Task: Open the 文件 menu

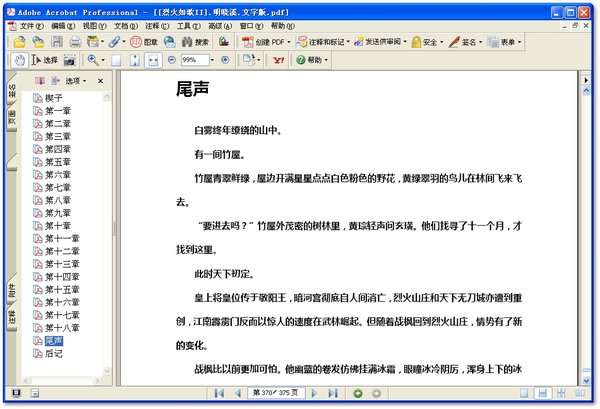Action: tap(31, 26)
